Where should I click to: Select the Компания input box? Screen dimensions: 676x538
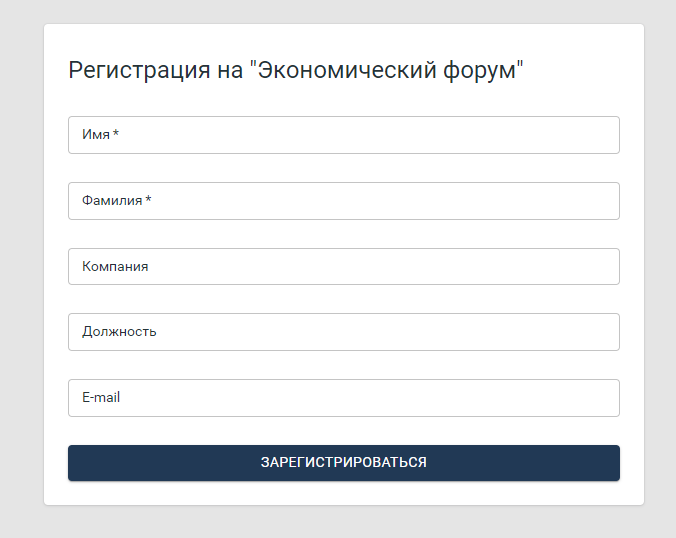click(343, 267)
